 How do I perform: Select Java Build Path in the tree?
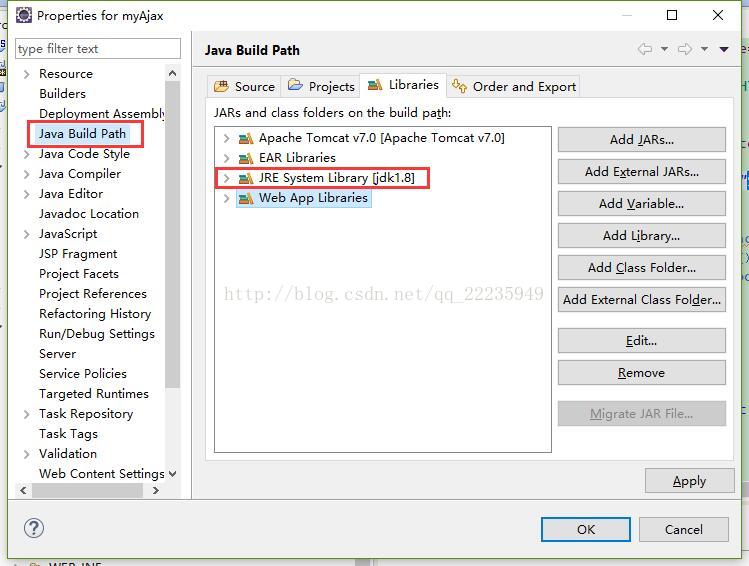pos(82,134)
